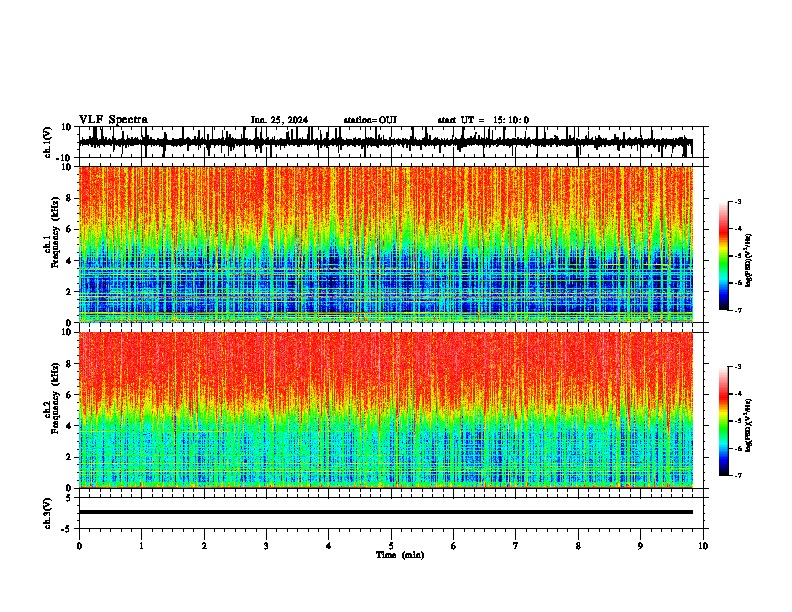Click the '5' tick of ch.3(V) axis
This screenshot has width=792, height=612.
(69, 497)
